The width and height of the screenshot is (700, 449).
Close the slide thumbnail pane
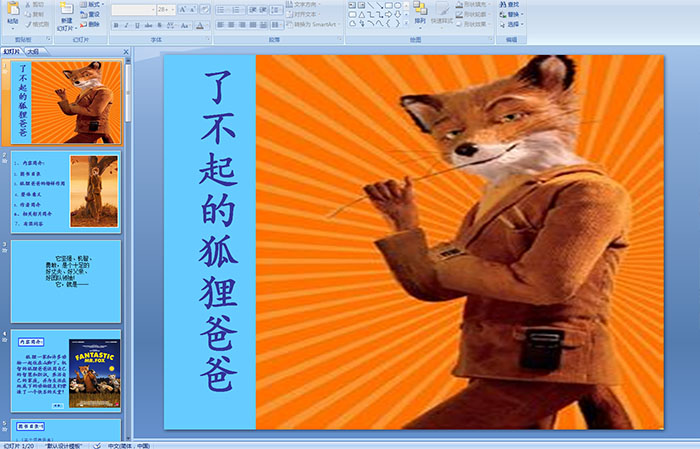[126, 52]
